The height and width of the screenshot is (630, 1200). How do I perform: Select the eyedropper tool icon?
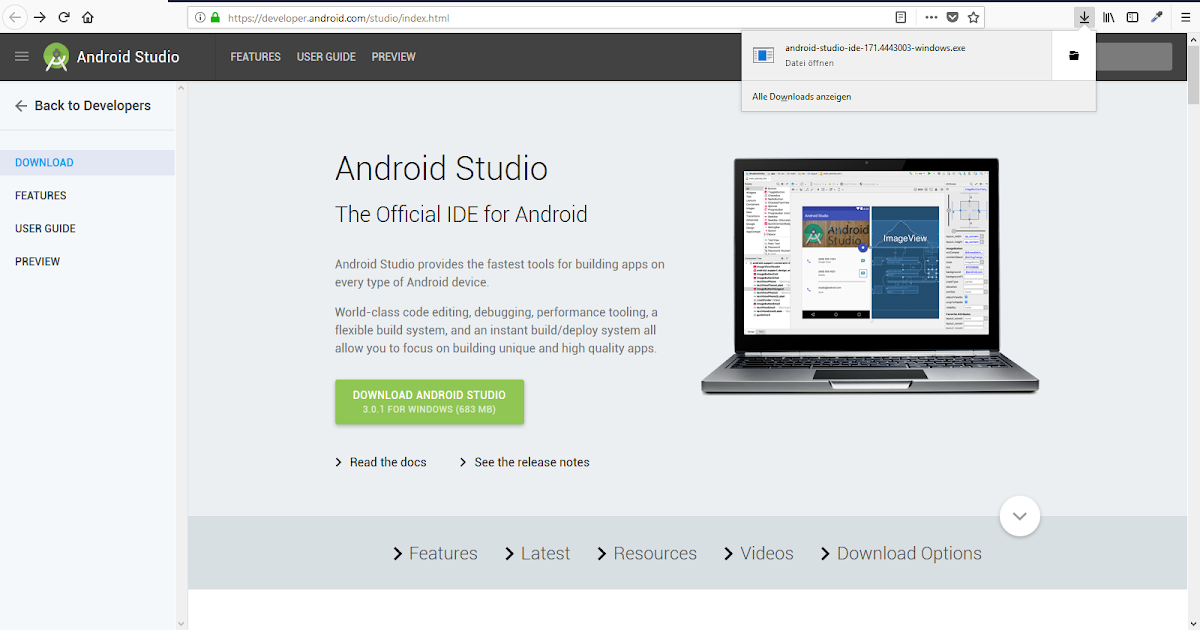1156,17
